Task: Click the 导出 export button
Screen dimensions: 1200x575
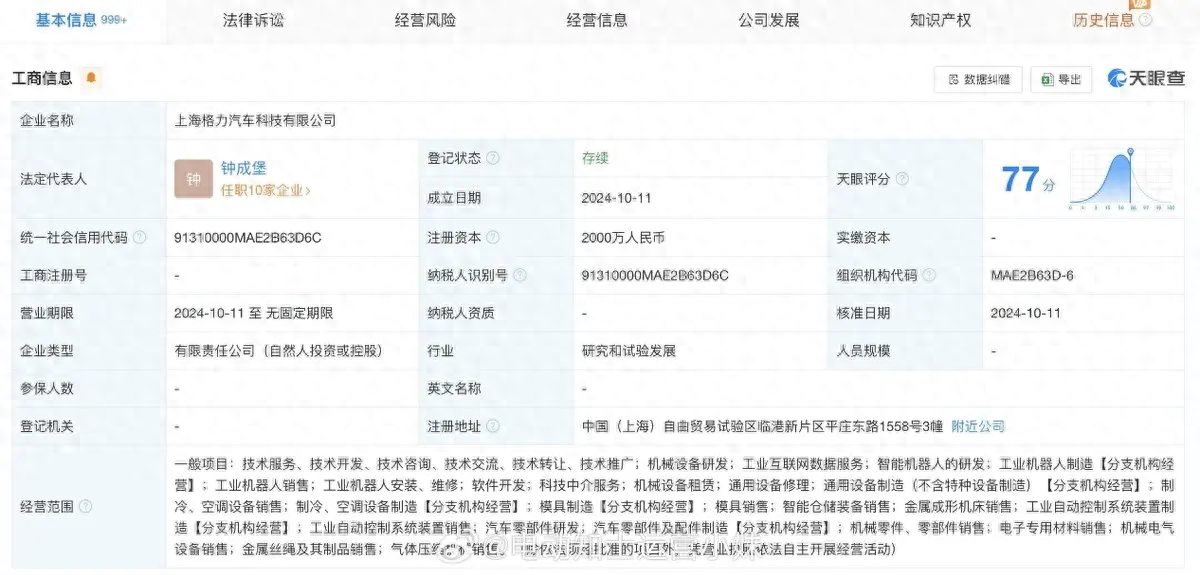Action: click(x=1061, y=80)
